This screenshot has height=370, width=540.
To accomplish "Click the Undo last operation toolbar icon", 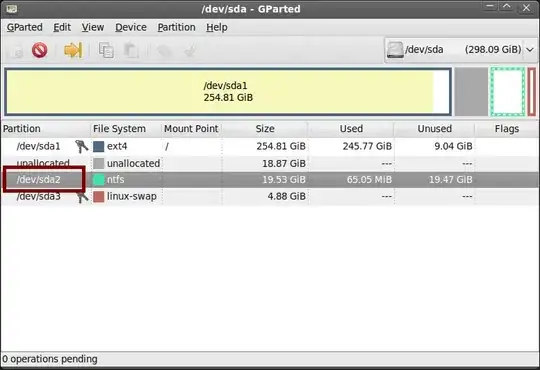I will [164, 51].
